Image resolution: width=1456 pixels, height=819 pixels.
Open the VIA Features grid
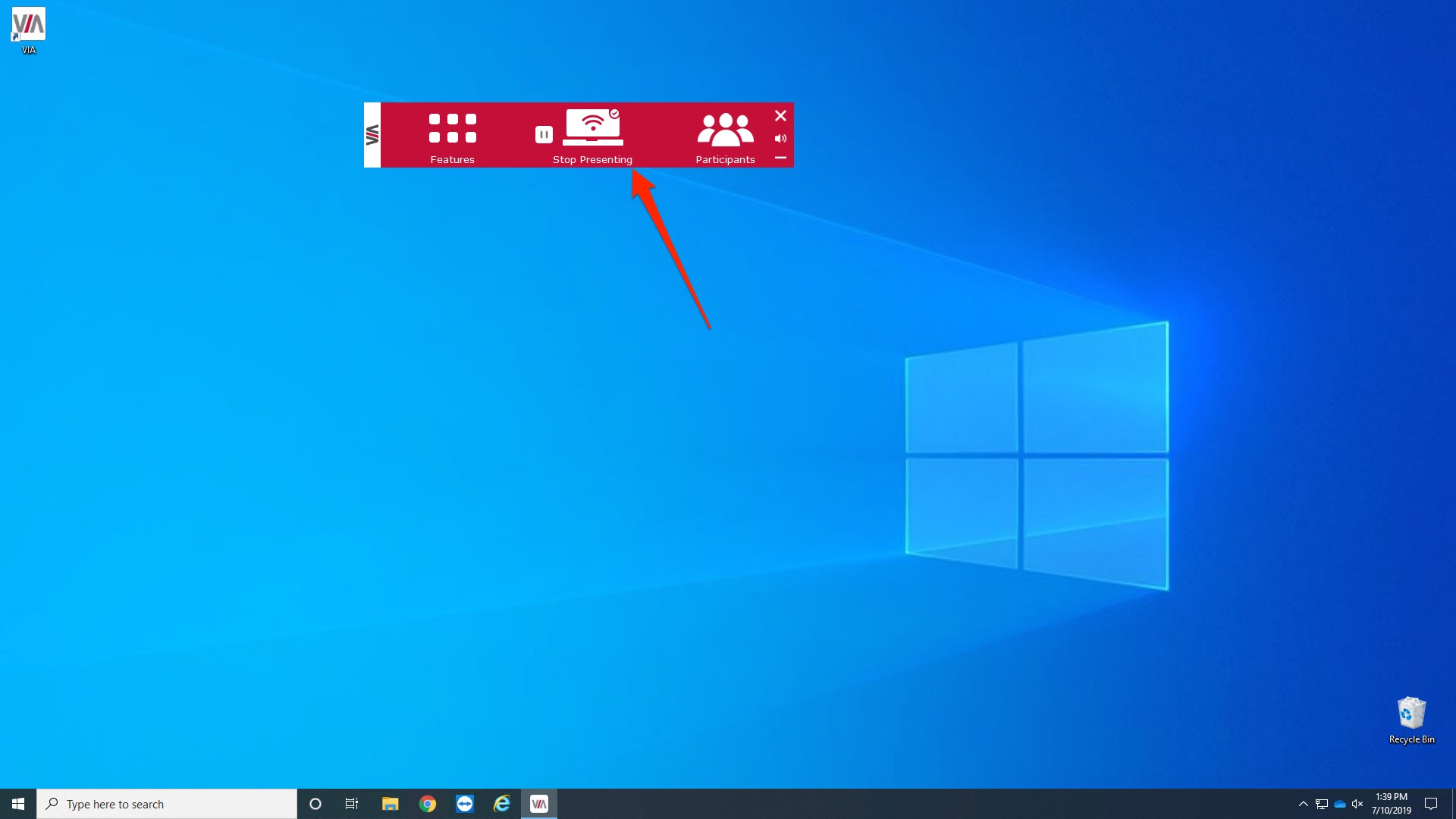pyautogui.click(x=453, y=128)
